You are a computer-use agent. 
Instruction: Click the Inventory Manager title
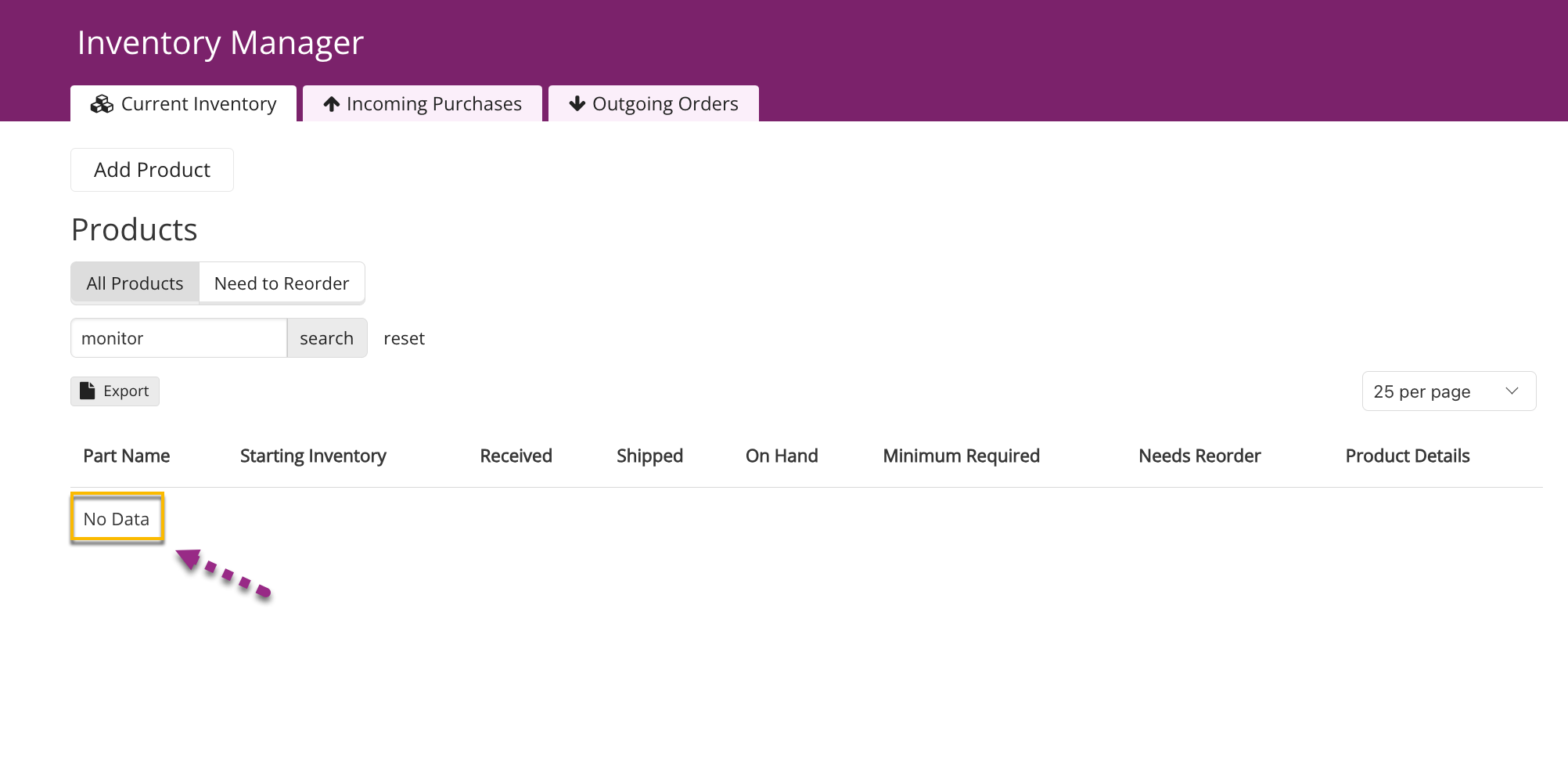[221, 42]
